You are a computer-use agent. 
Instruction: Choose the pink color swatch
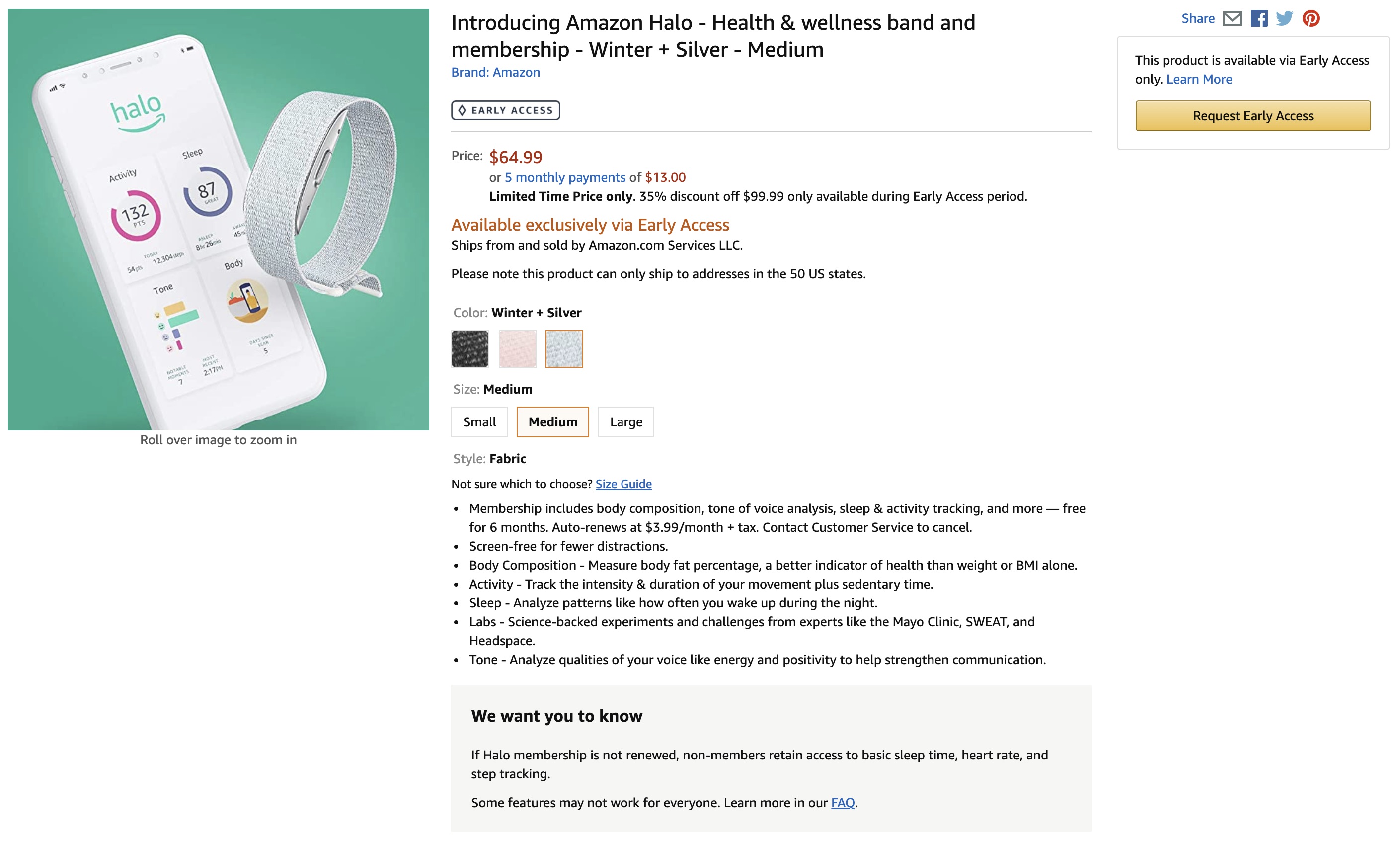(517, 348)
